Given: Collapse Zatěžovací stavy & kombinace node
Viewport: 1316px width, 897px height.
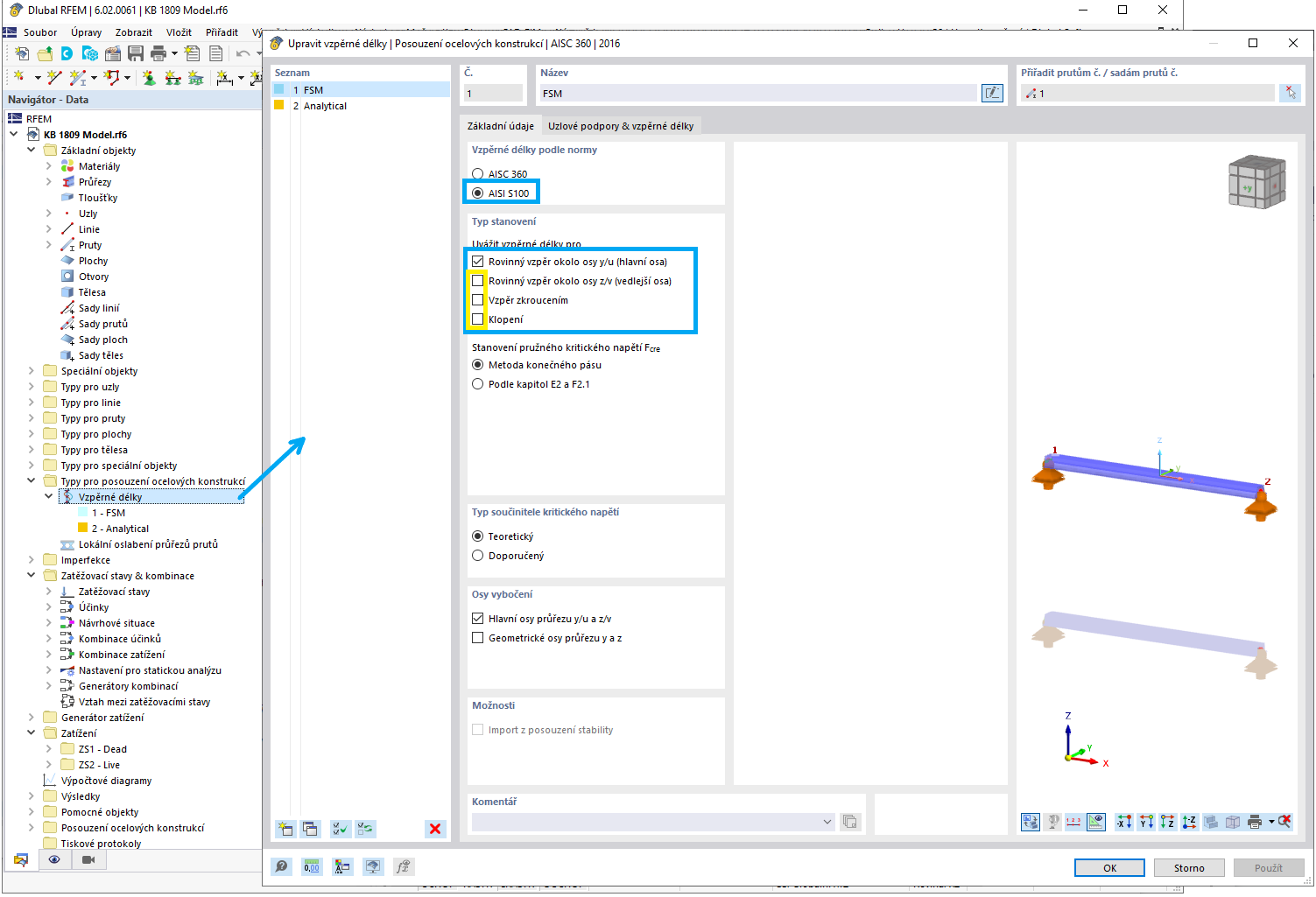Looking at the screenshot, I should pos(31,575).
